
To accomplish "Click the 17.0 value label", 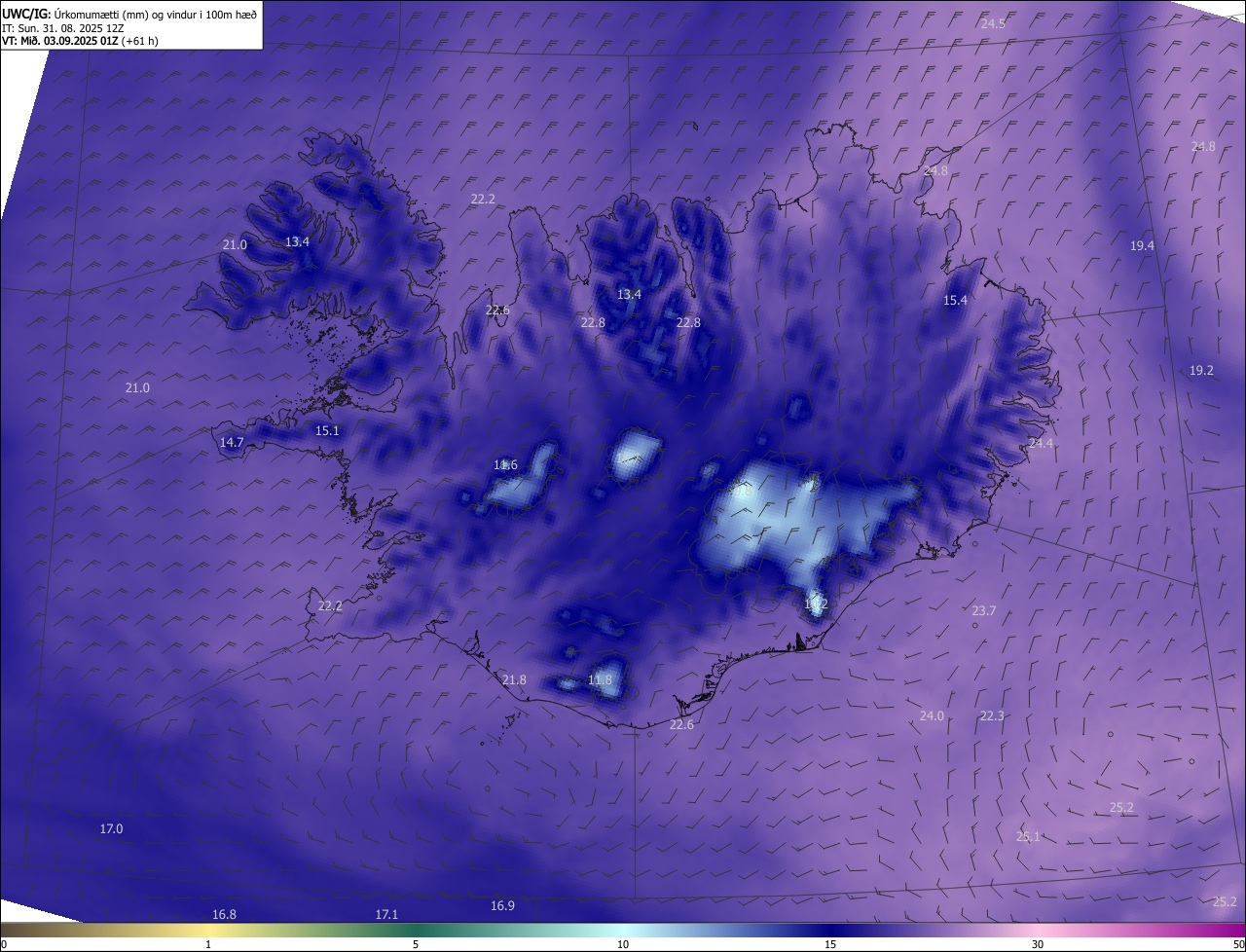I will coord(111,829).
